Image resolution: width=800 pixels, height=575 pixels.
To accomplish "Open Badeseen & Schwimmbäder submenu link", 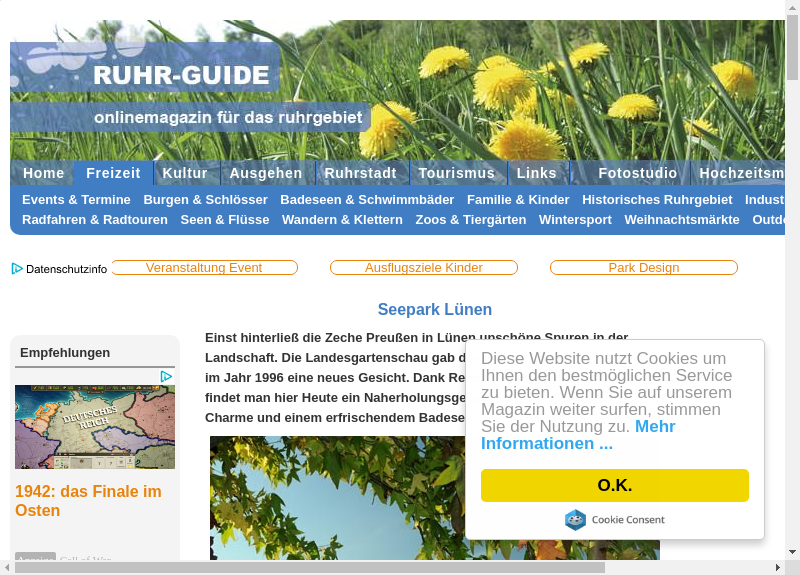I will tap(367, 199).
